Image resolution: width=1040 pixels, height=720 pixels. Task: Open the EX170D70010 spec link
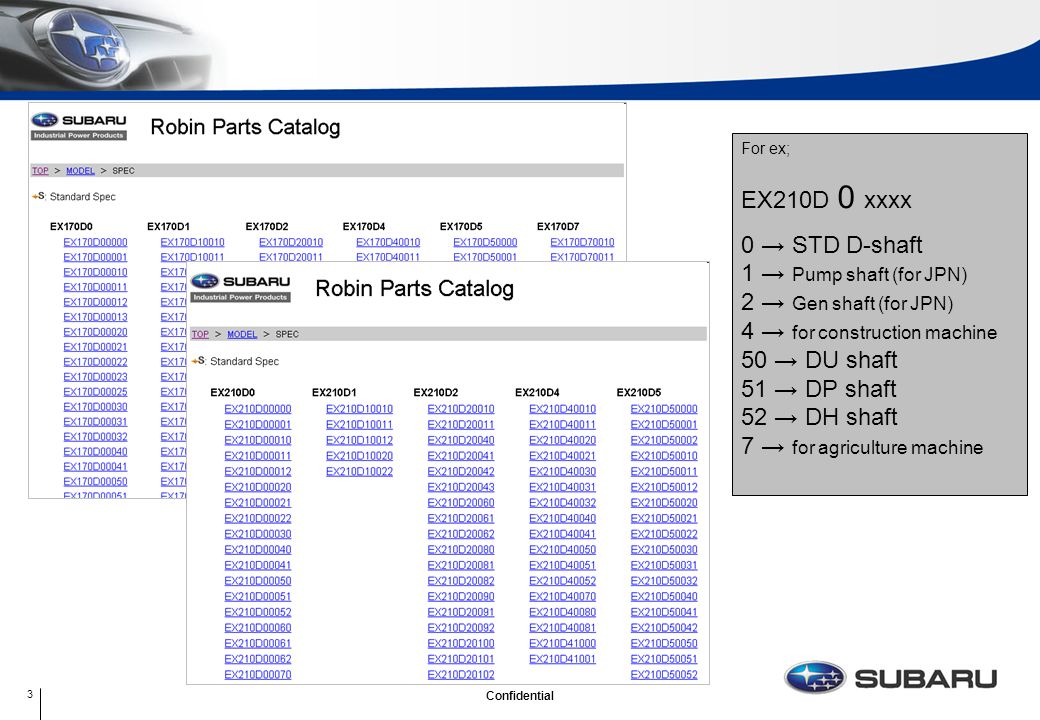point(582,242)
